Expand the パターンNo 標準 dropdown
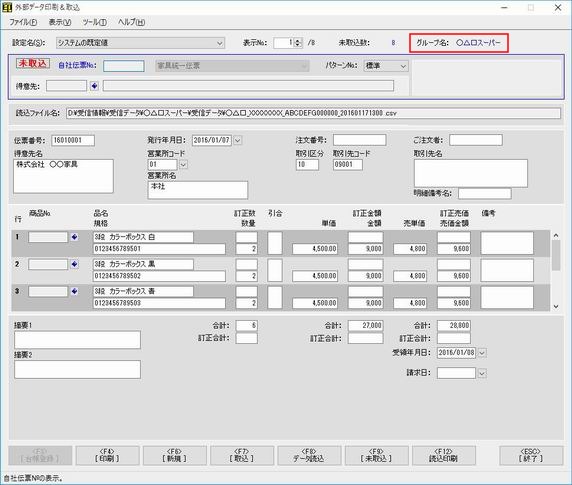The height and width of the screenshot is (485, 572). coord(403,66)
